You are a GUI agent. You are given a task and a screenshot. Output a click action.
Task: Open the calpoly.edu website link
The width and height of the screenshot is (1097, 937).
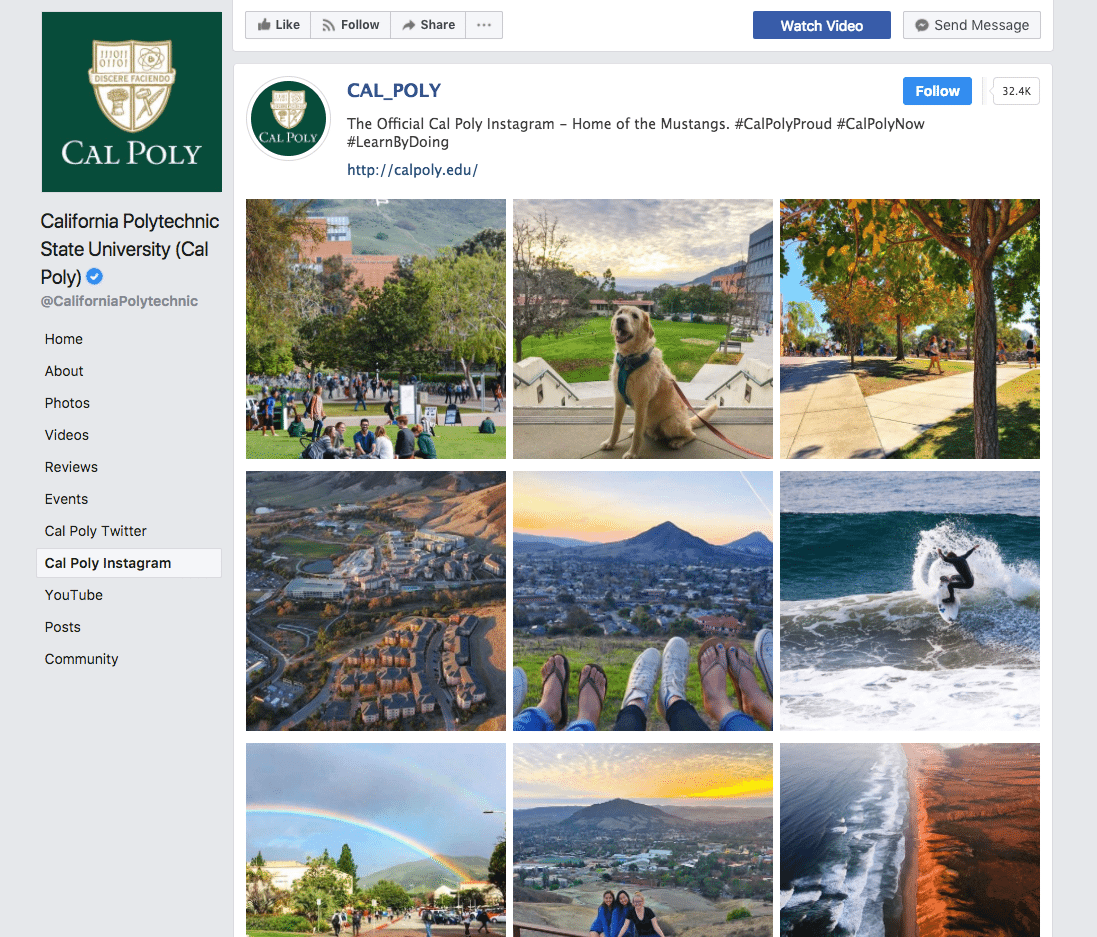coord(412,169)
